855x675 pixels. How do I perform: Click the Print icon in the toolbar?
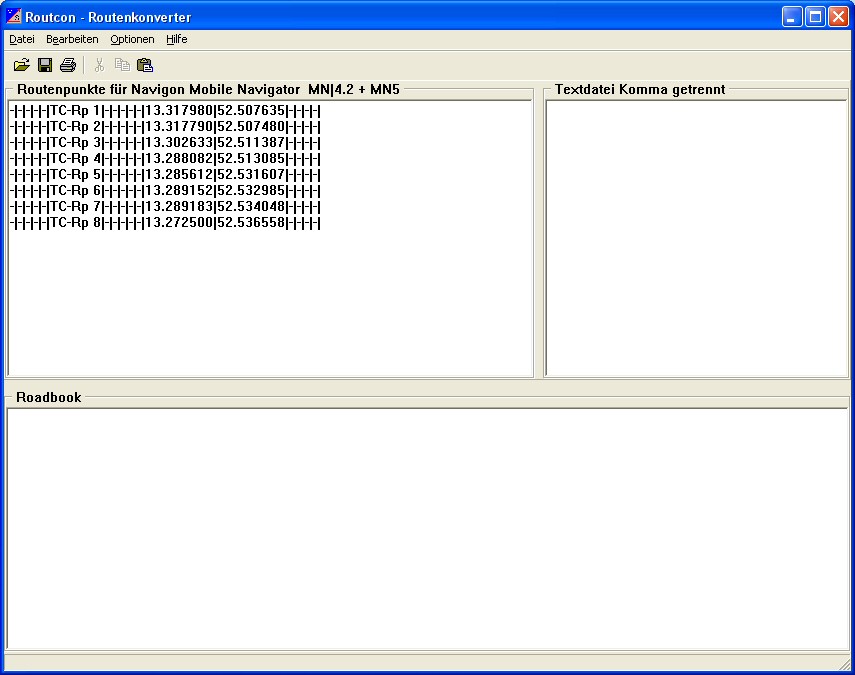68,65
